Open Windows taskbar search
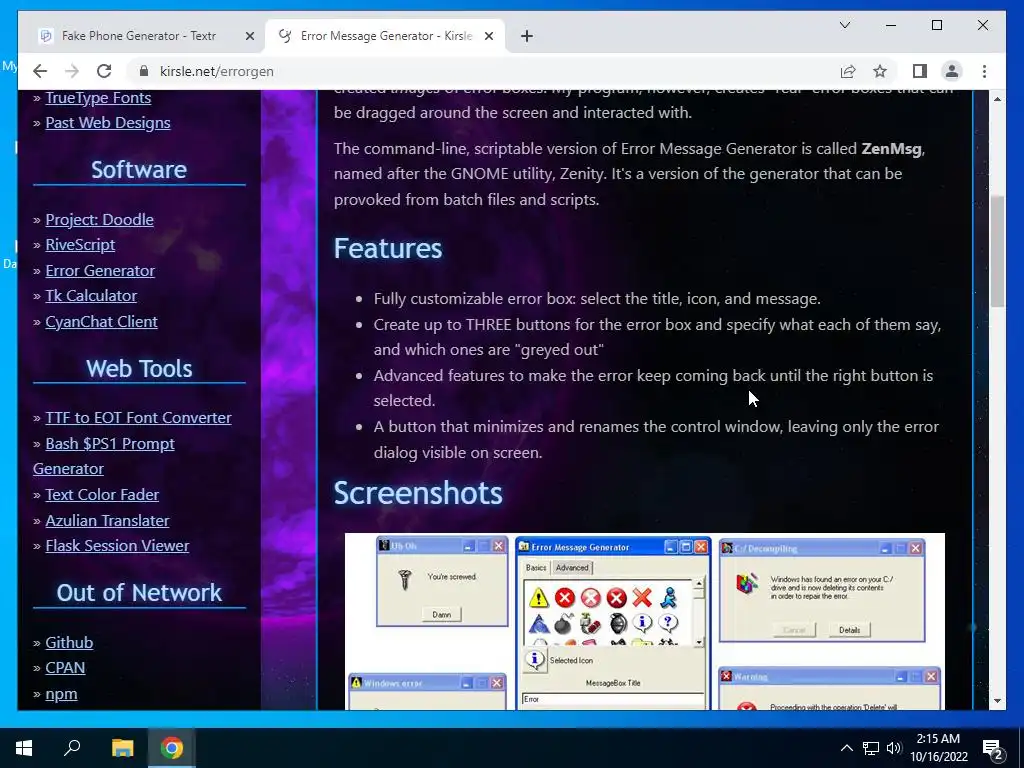This screenshot has width=1024, height=768. pos(72,748)
